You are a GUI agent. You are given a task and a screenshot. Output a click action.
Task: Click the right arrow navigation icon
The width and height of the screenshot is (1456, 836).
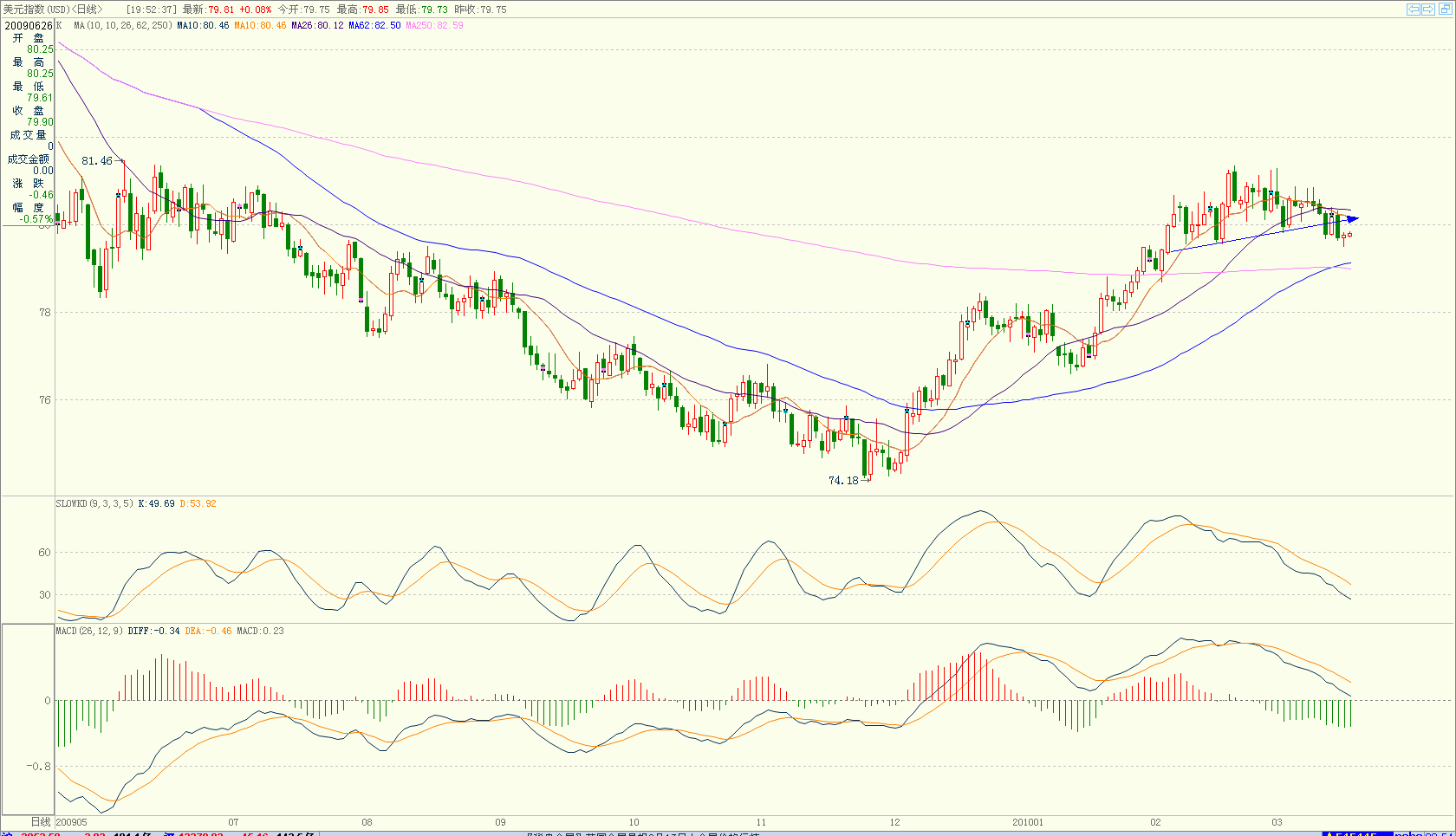coord(1427,10)
